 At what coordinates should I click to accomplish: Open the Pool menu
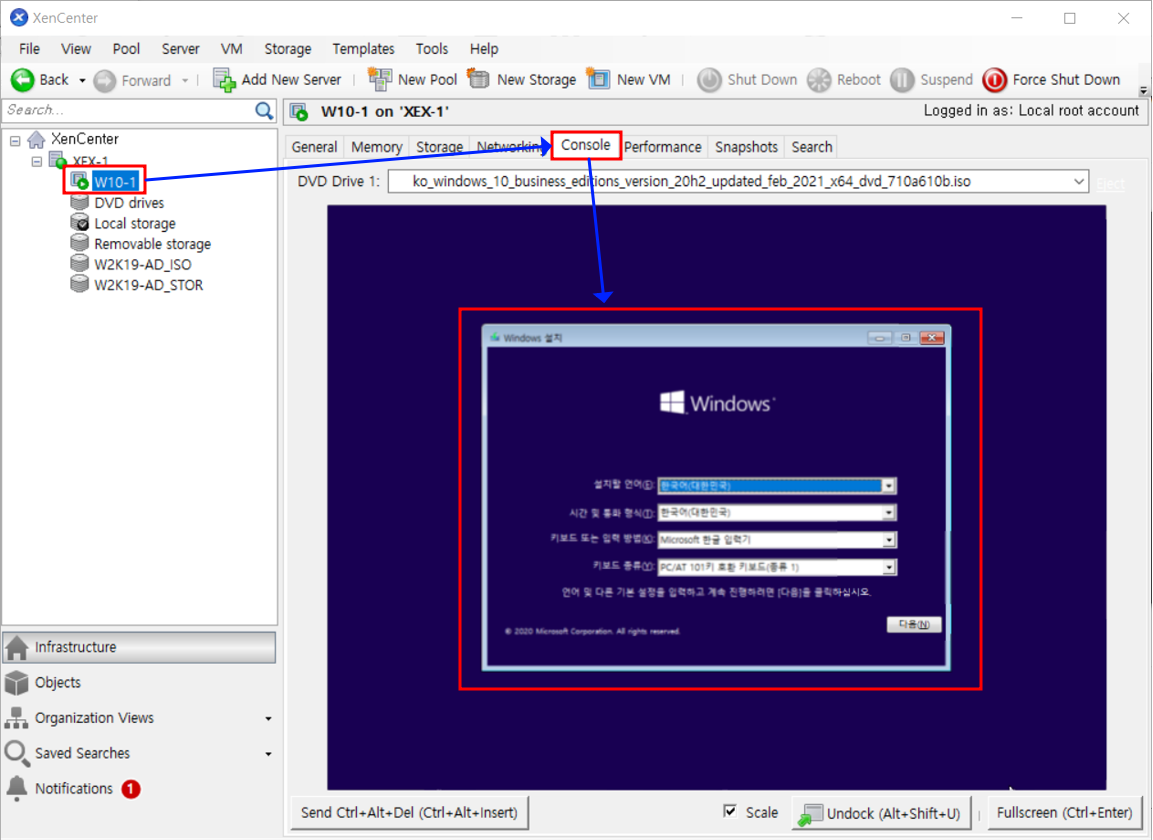pos(126,49)
